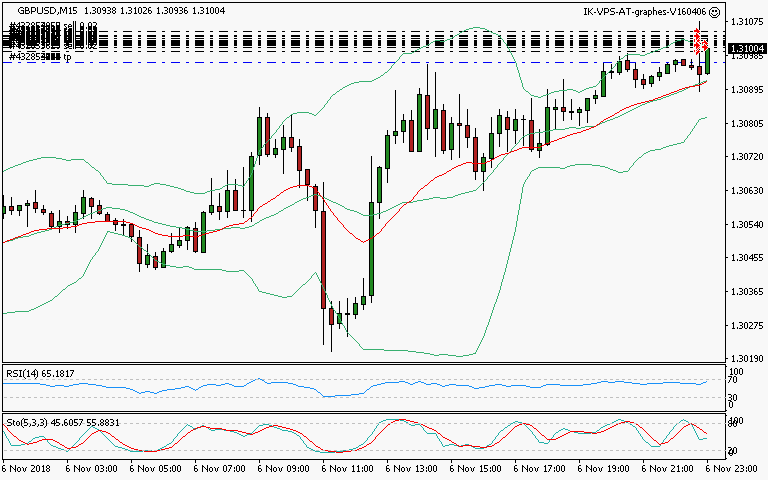The width and height of the screenshot is (768, 480).
Task: Click the 1.30190 price axis label
Action: pyautogui.click(x=746, y=359)
